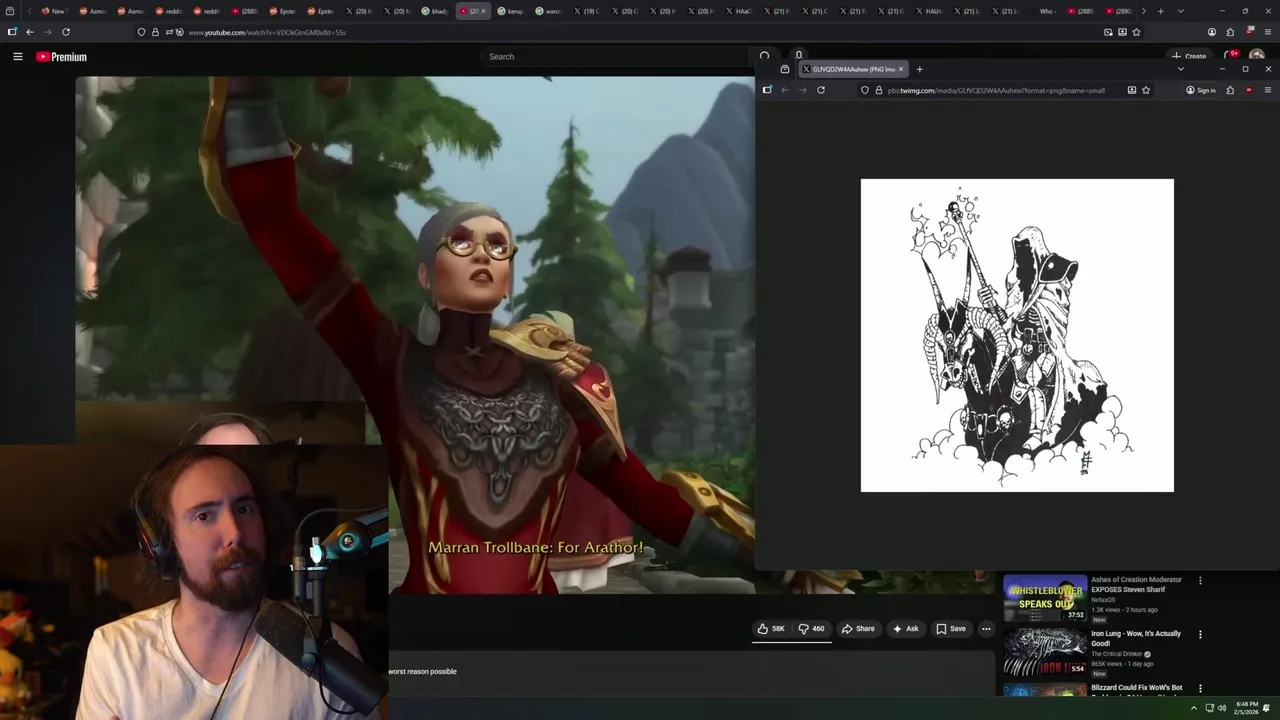Open the YouTube account avatar menu
The image size is (1280, 720).
1257,56
